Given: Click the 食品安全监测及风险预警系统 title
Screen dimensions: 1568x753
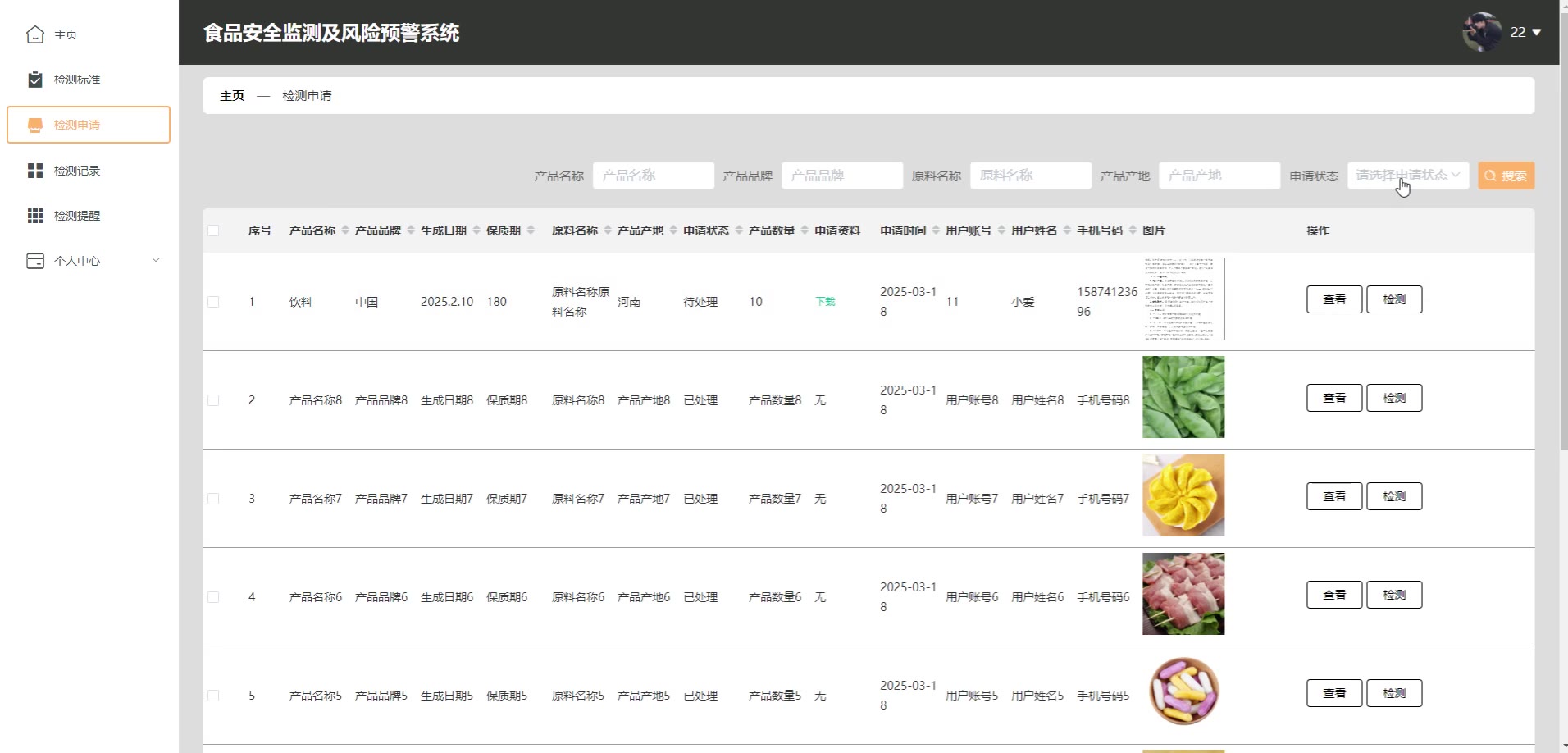Looking at the screenshot, I should [x=331, y=33].
